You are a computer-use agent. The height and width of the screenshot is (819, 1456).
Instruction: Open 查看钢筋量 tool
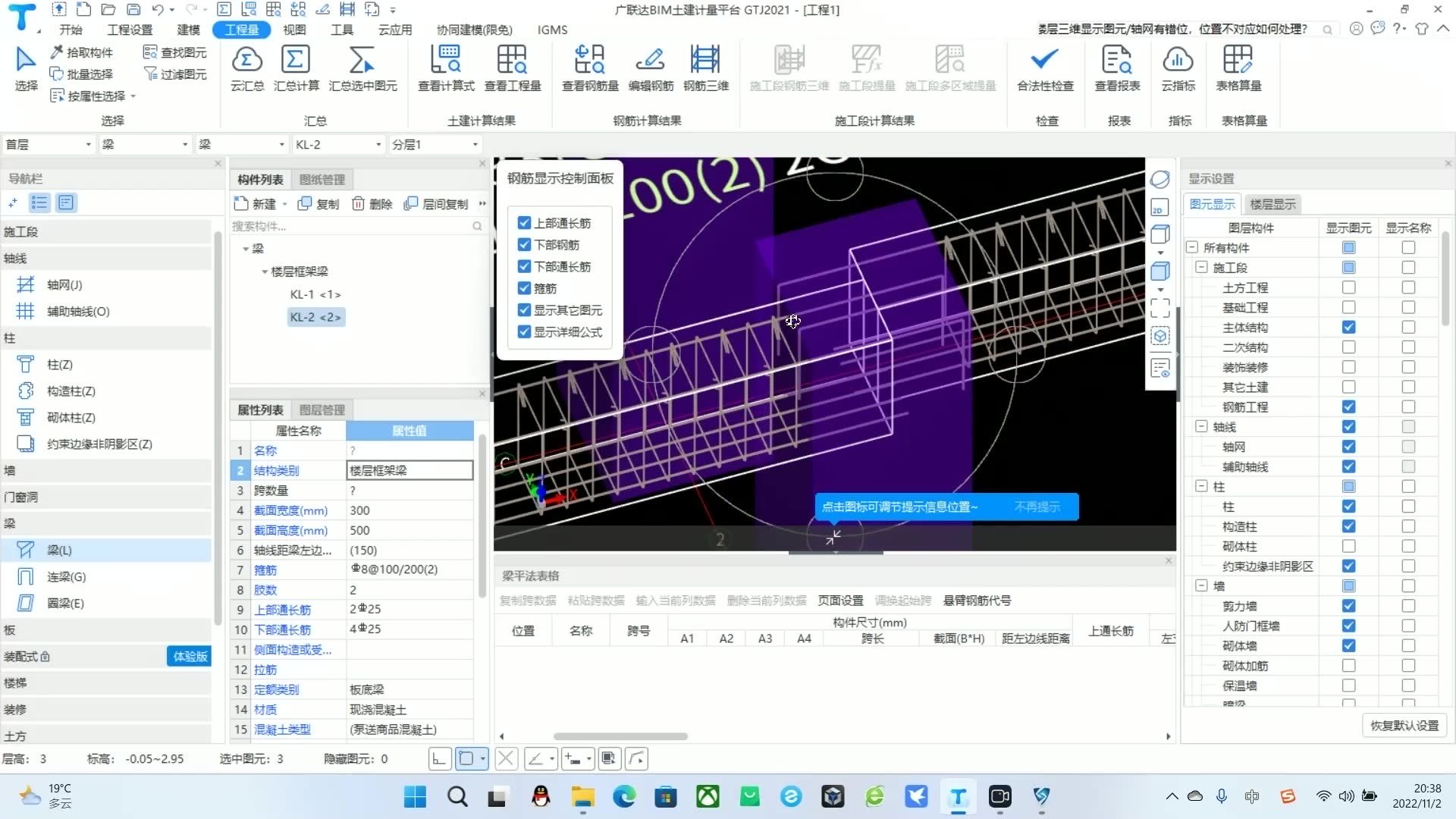(x=590, y=60)
